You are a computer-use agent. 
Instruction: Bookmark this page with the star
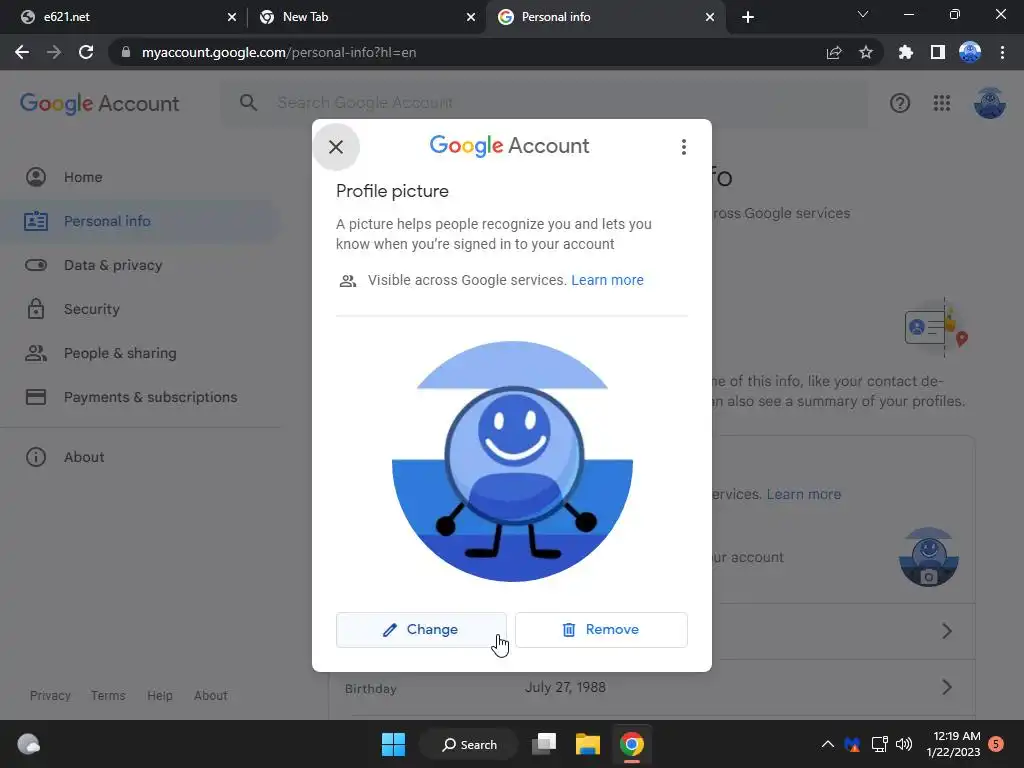[x=866, y=52]
